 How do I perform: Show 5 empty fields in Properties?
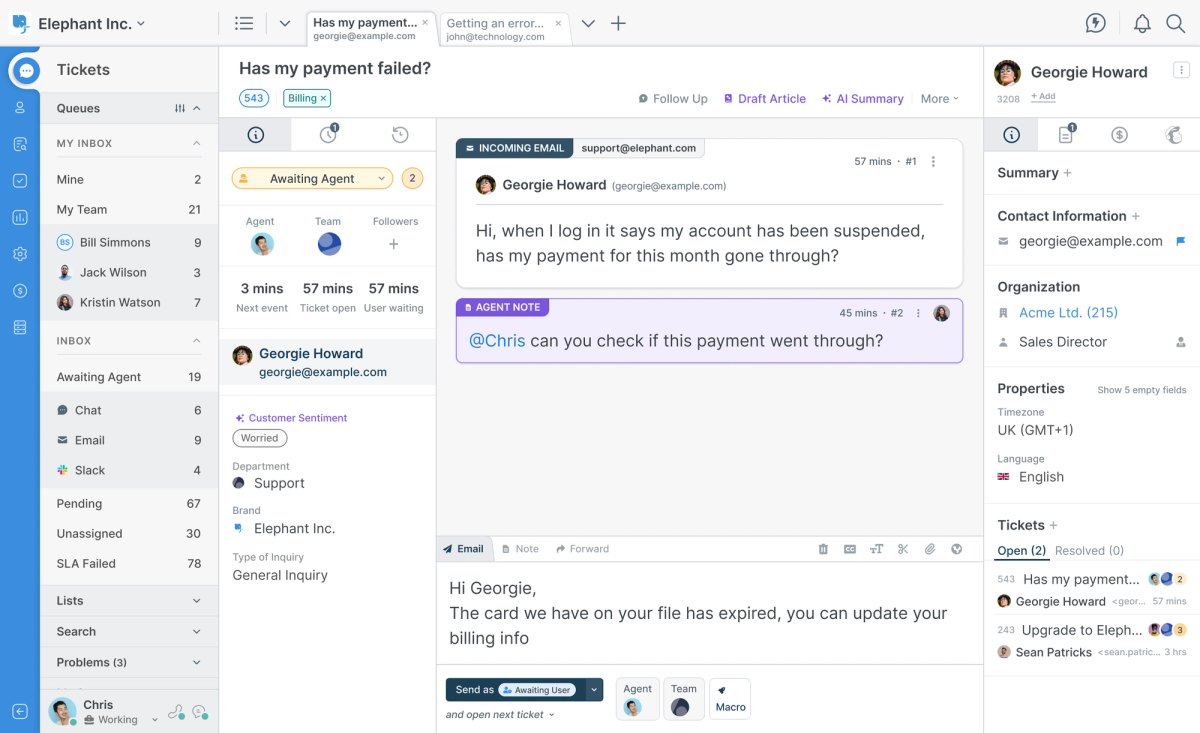[x=1142, y=390]
